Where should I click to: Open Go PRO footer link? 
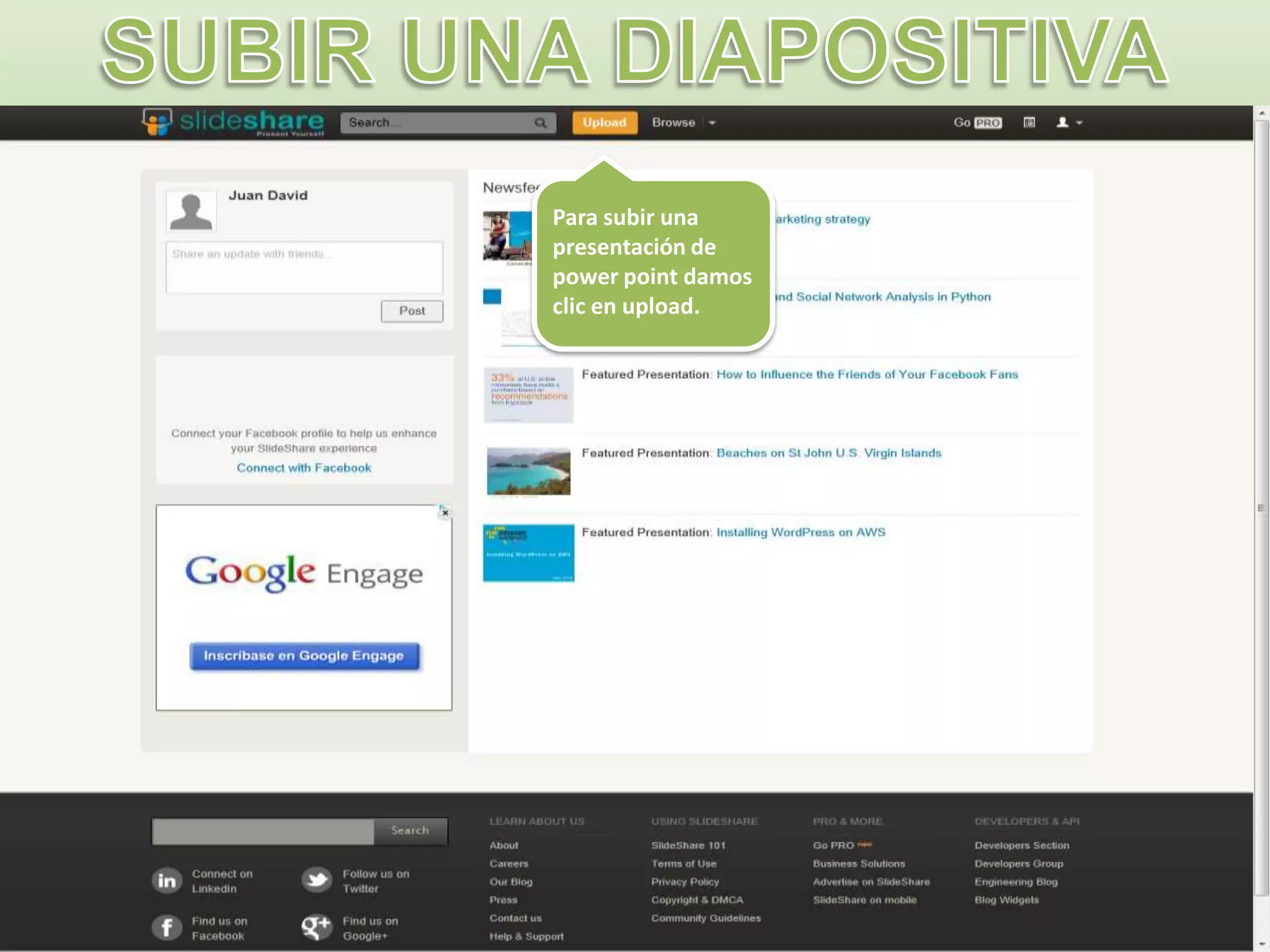click(x=833, y=845)
